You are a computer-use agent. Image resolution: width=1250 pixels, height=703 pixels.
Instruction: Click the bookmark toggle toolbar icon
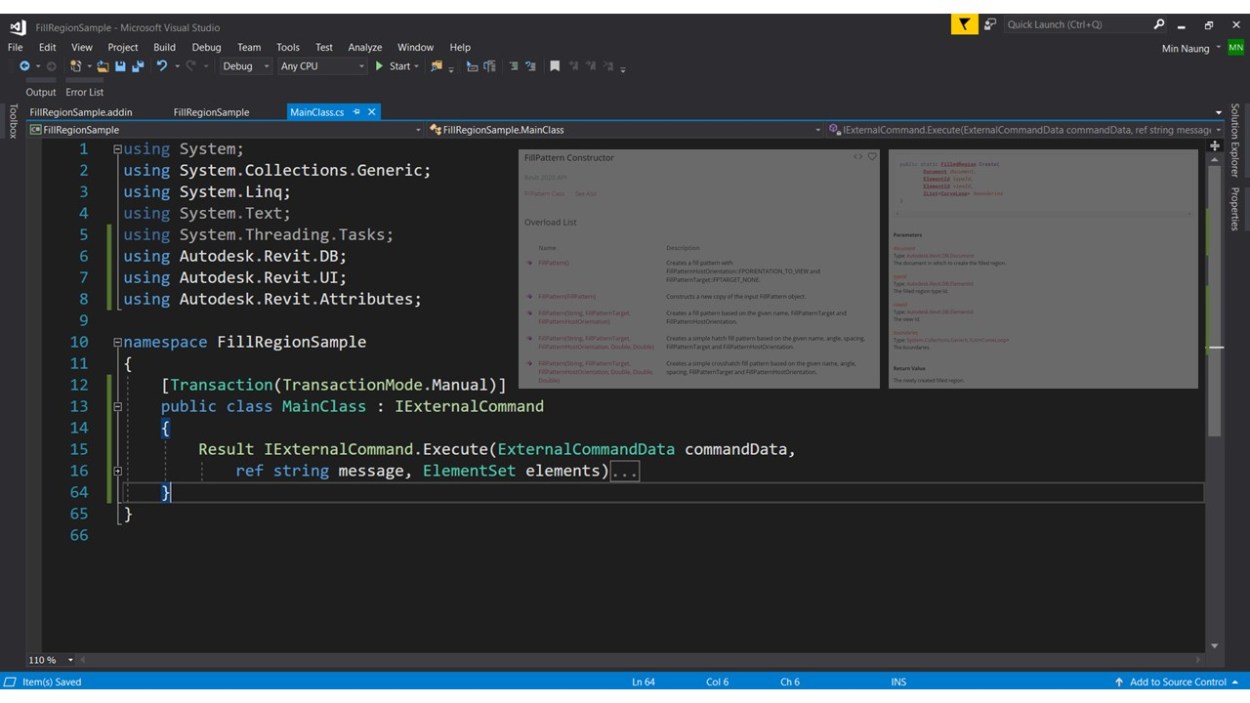(555, 67)
